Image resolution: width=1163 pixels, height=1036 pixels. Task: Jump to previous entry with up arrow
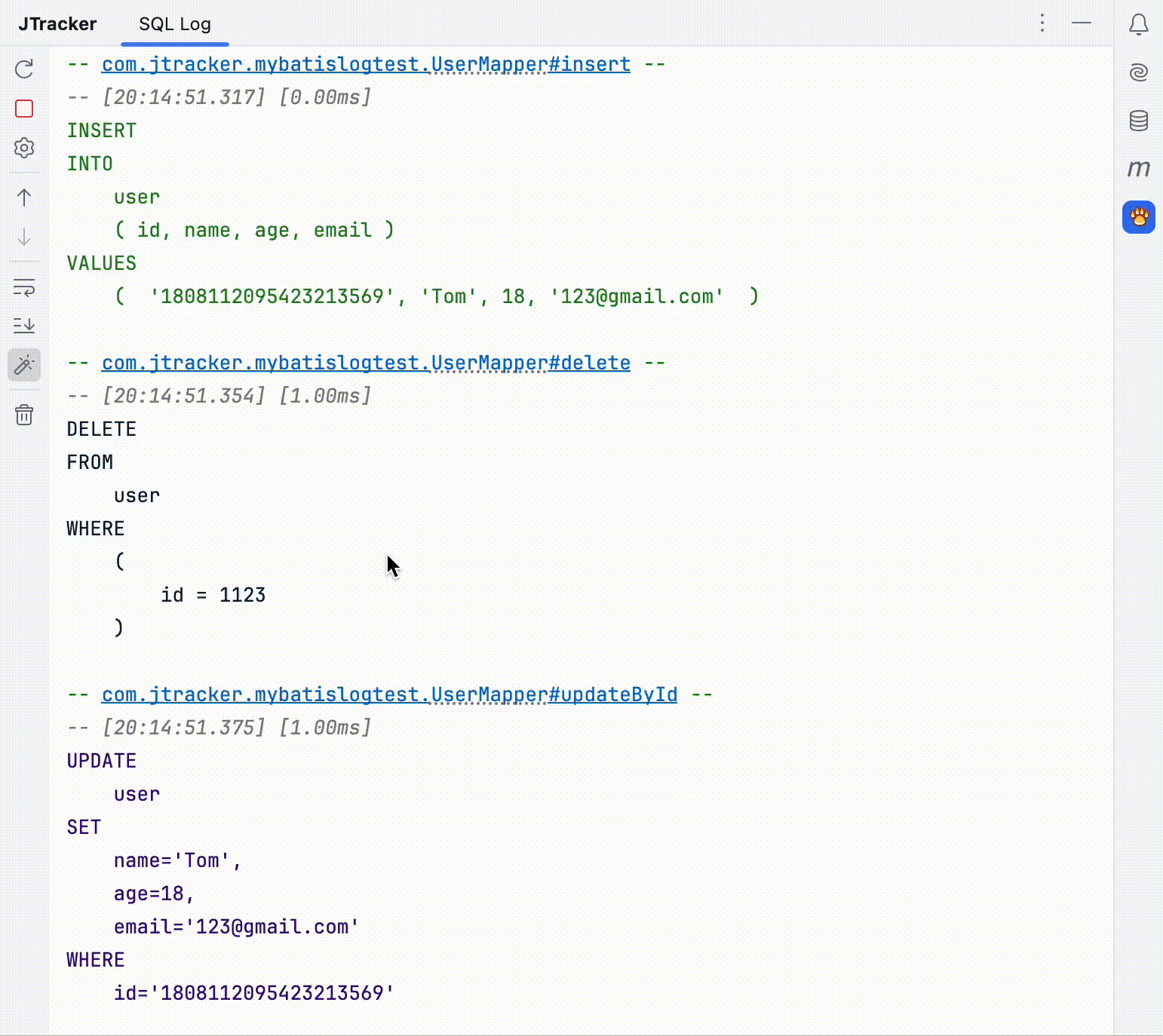point(24,198)
